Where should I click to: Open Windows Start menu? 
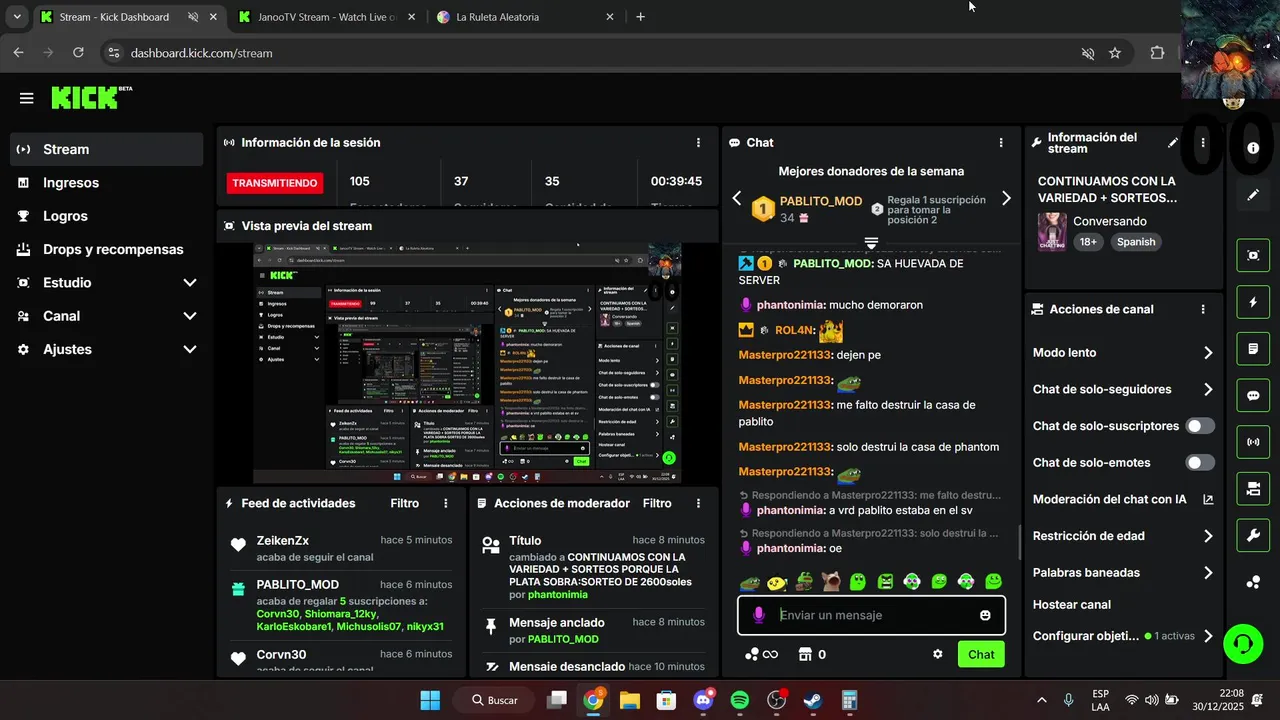[x=430, y=700]
